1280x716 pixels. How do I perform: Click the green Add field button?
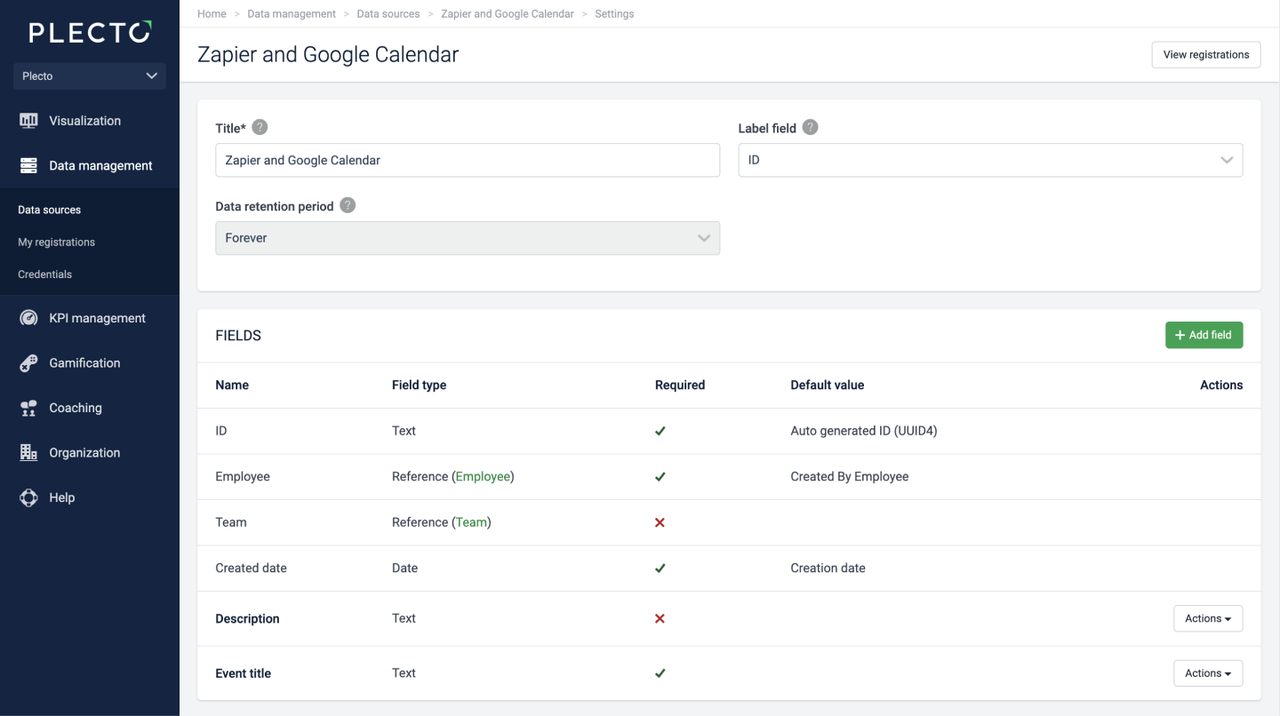point(1203,335)
